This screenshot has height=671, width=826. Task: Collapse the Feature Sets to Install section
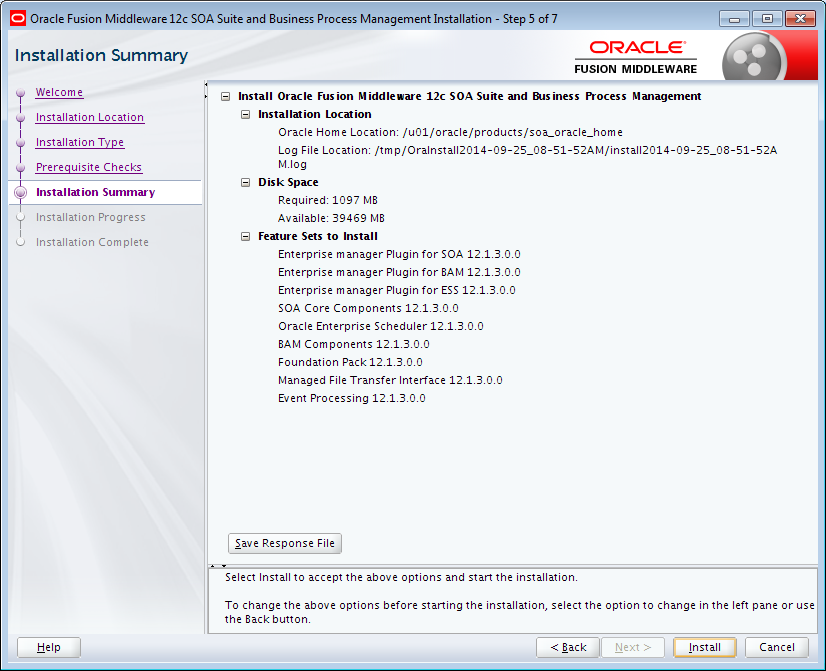244,236
